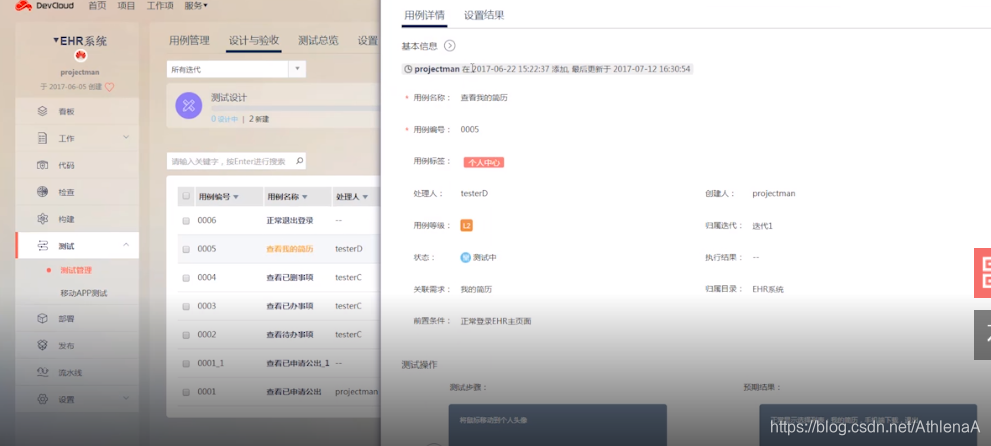Open case 查看我的简历 link
991x446 pixels.
[289, 249]
